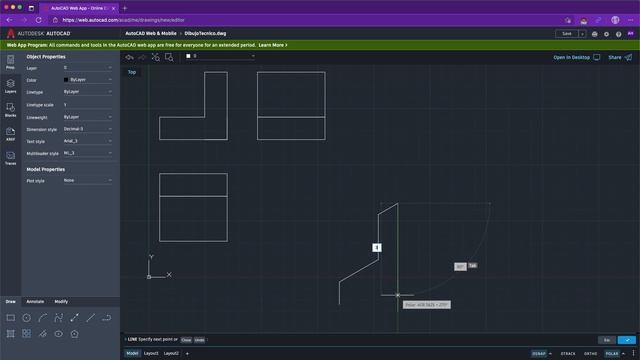Select the Line draw tool
640x360 pixels.
click(91, 318)
